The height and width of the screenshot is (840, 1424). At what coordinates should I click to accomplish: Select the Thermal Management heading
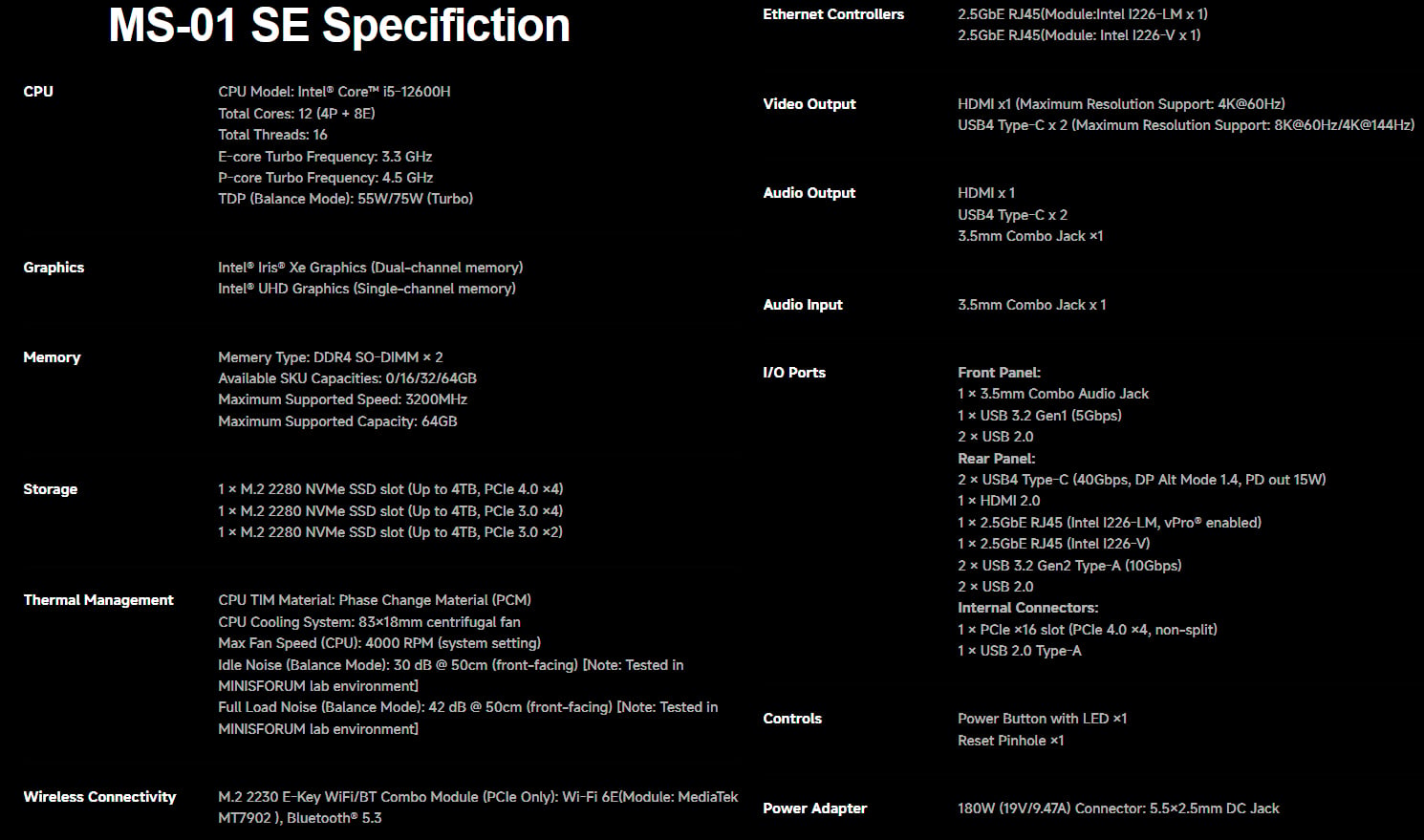[98, 600]
